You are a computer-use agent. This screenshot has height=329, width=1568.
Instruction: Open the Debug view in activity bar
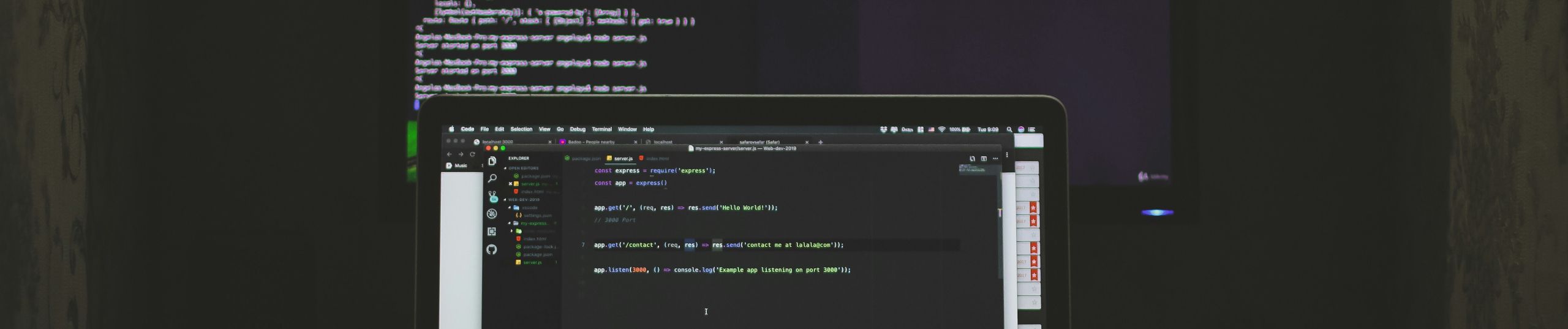pyautogui.click(x=492, y=214)
